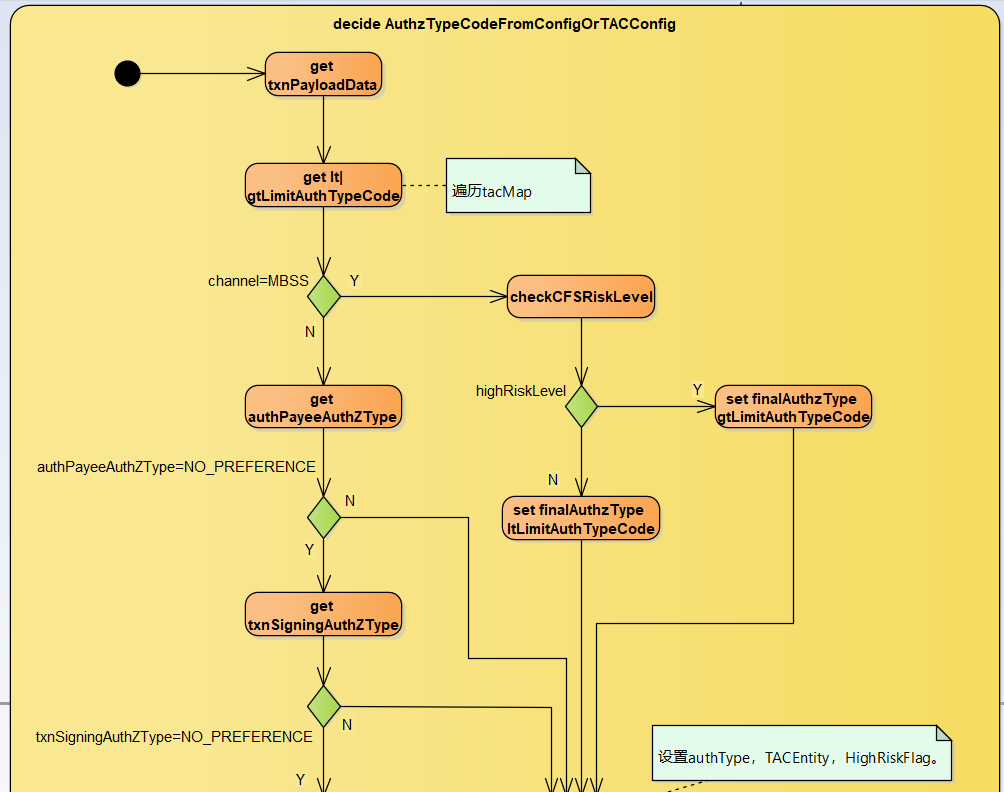Viewport: 1004px width, 792px height.
Task: Click the 'get lt|gtLimitAuthTypeCode' action
Action: tap(323, 187)
